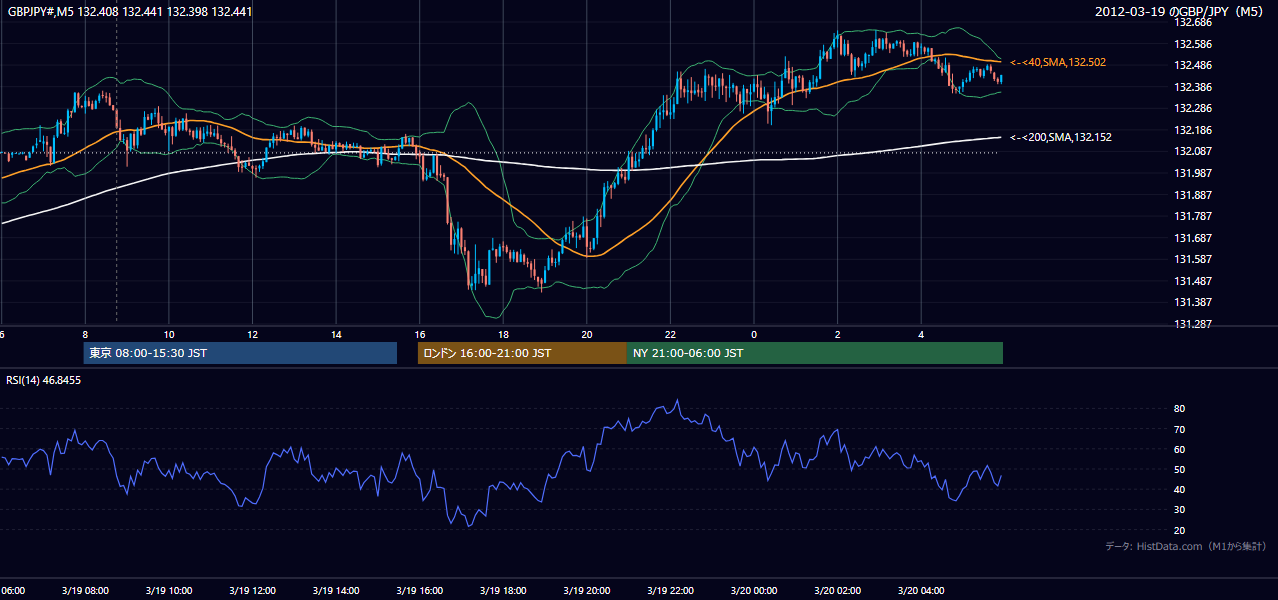
Task: Click hour mark 0 on the price chart axis
Action: click(x=754, y=335)
